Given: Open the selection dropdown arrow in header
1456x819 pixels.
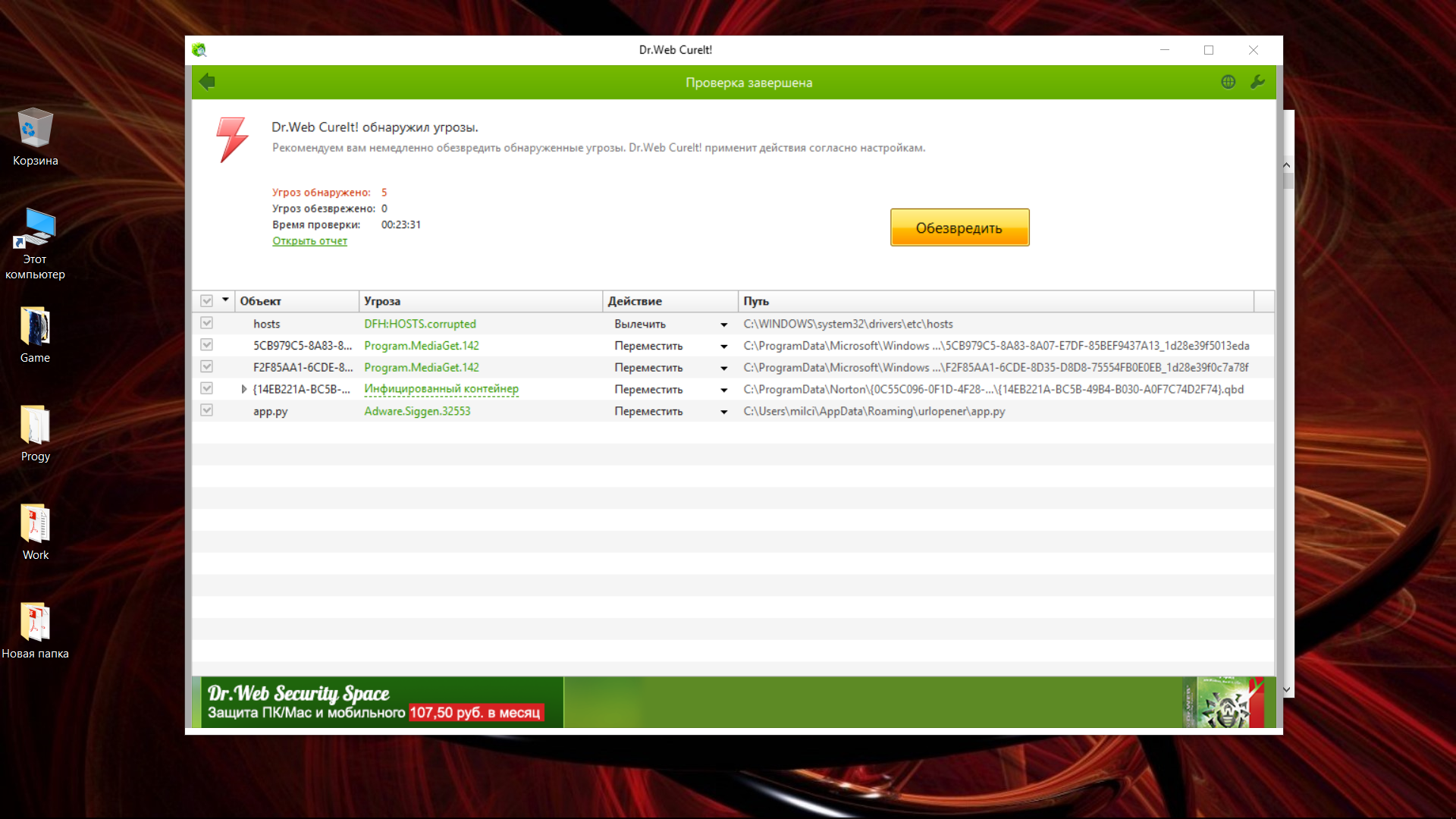Looking at the screenshot, I should pos(225,300).
